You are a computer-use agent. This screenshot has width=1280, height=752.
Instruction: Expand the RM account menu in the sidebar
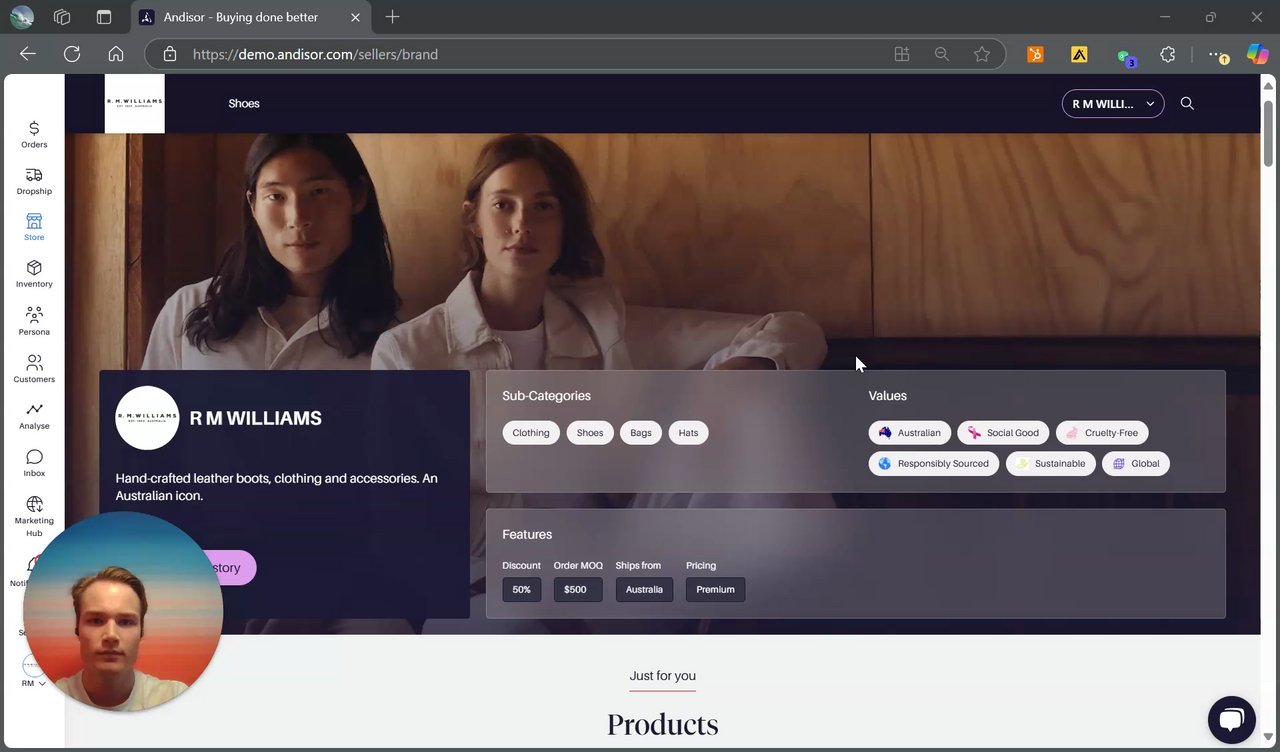[x=34, y=672]
